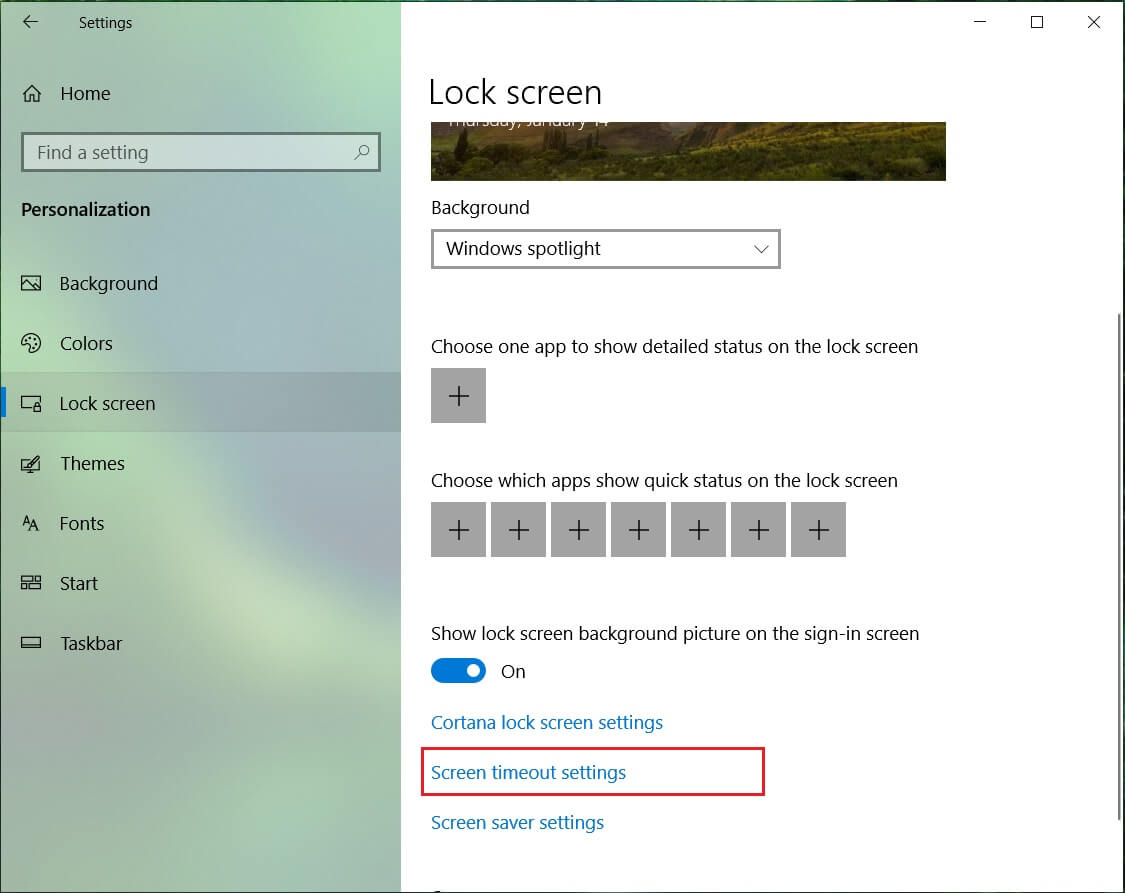Maximize the Settings window
The image size is (1125, 893).
(1037, 22)
